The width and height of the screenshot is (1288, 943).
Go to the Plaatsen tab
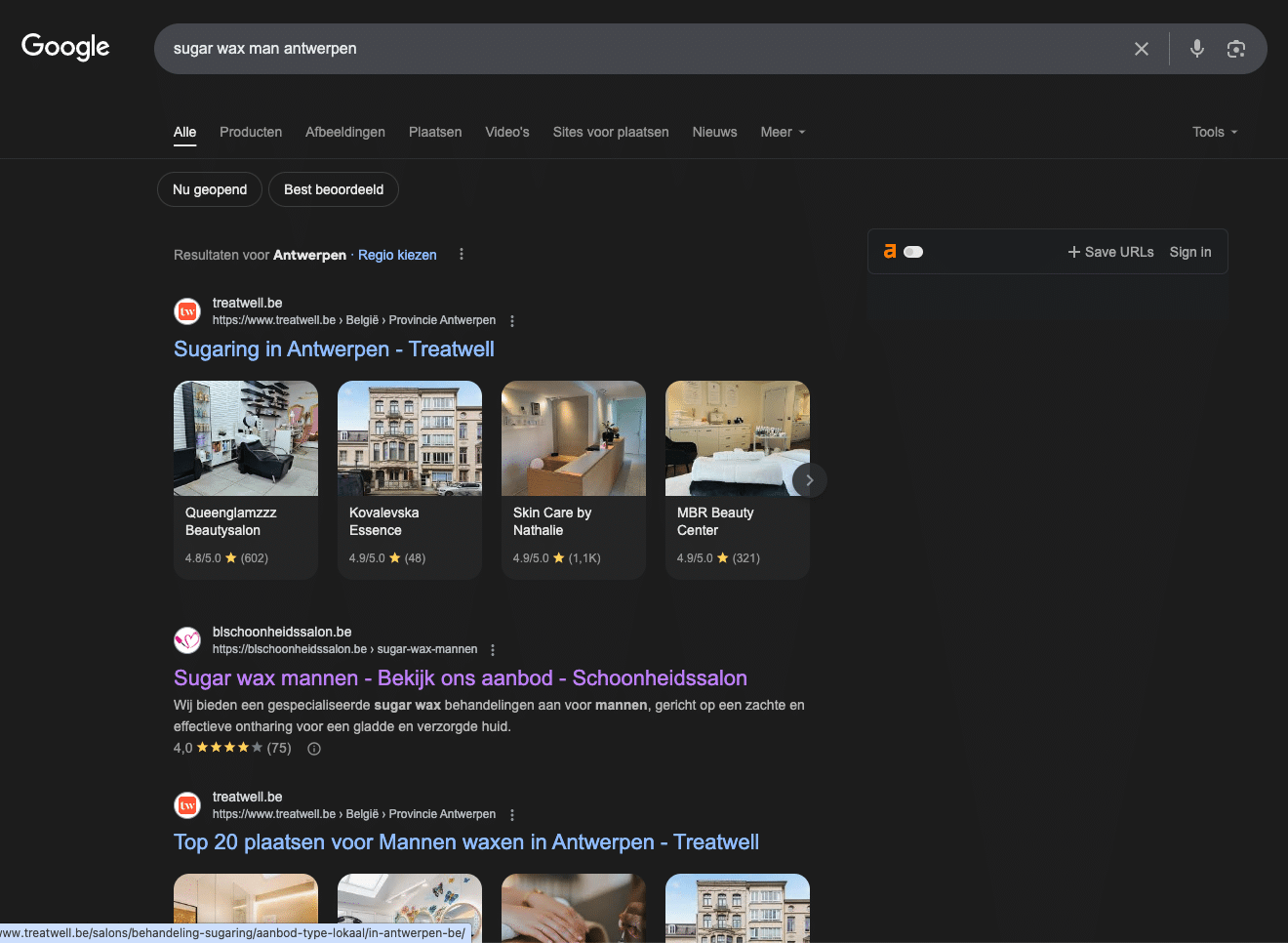(435, 132)
